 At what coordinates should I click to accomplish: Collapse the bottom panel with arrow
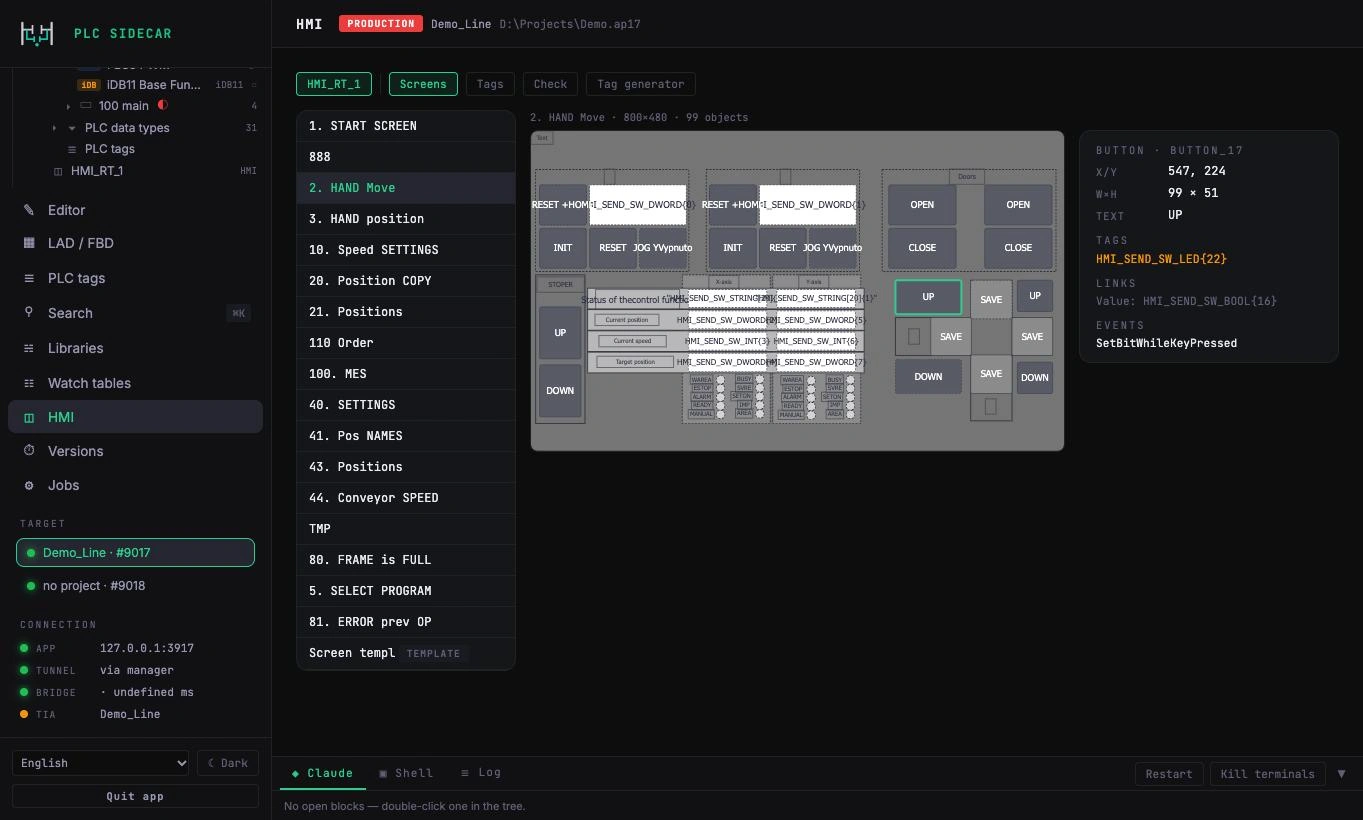pyautogui.click(x=1341, y=774)
